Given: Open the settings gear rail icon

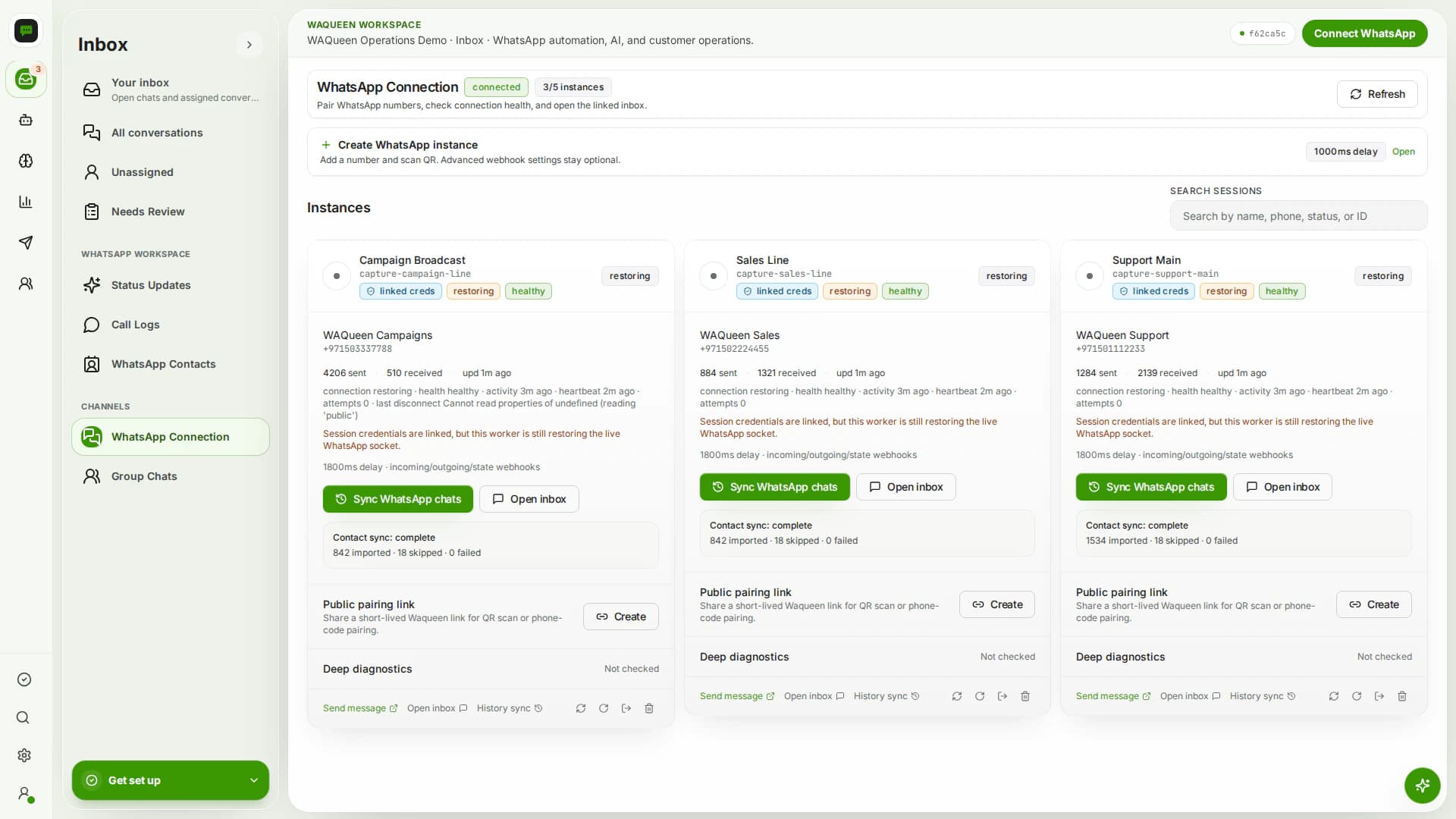Looking at the screenshot, I should click(24, 755).
